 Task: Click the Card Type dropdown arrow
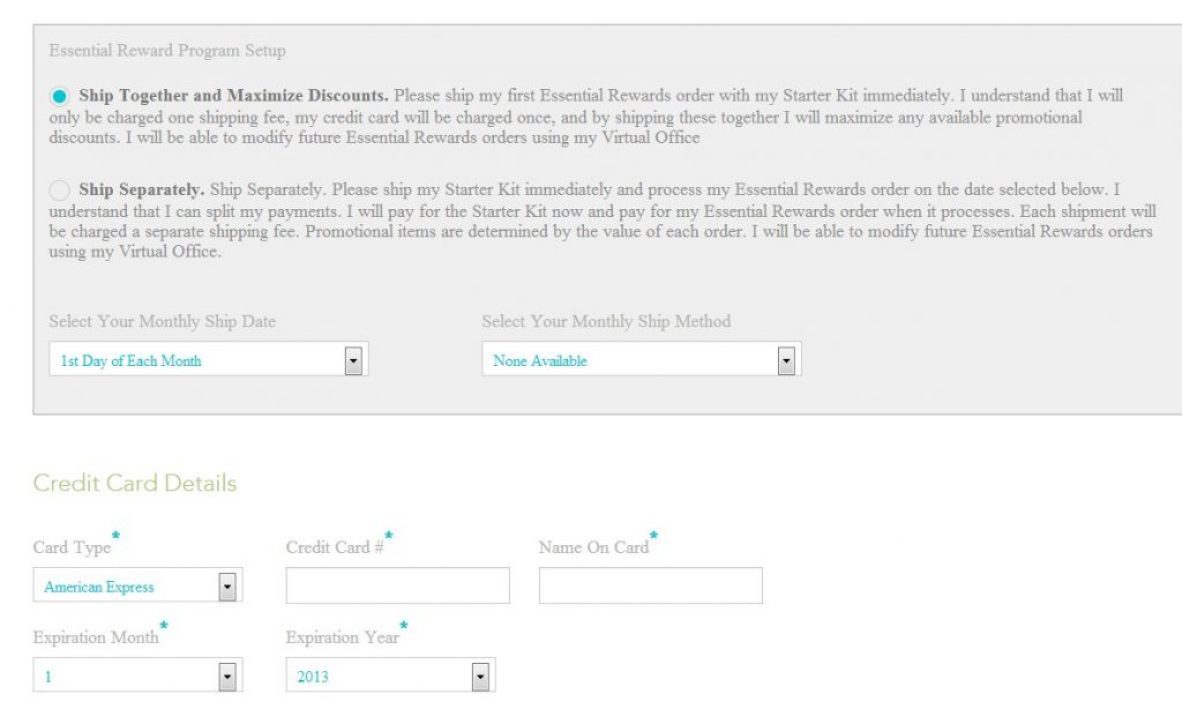click(227, 586)
